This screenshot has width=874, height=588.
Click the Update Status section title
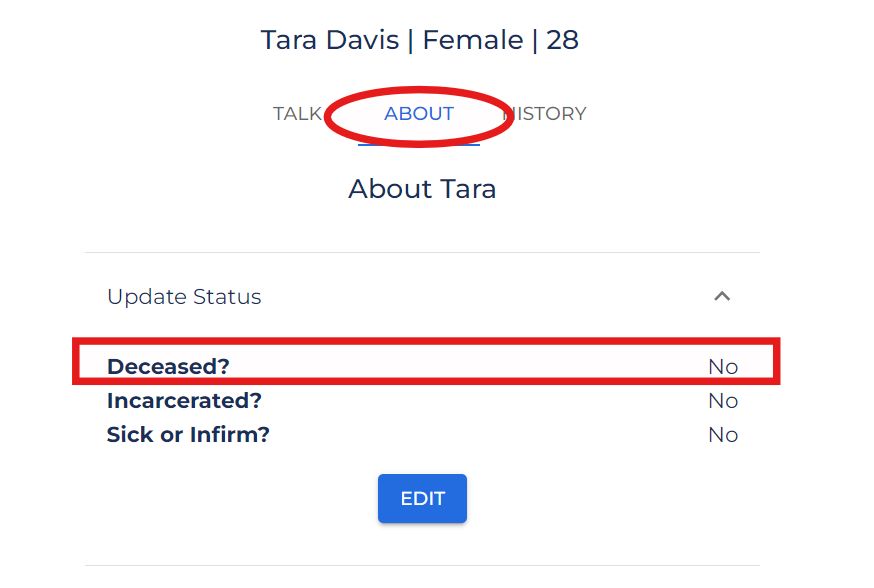[x=184, y=297]
